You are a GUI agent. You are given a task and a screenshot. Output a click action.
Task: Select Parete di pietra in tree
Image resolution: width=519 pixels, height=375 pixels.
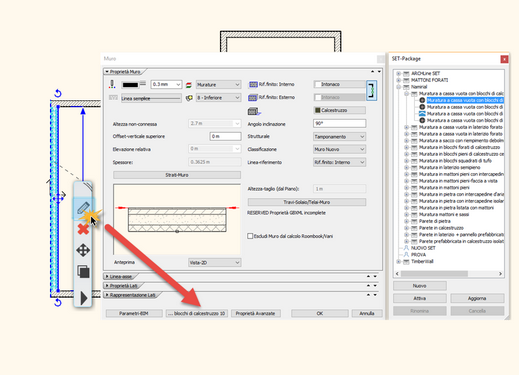(x=434, y=221)
